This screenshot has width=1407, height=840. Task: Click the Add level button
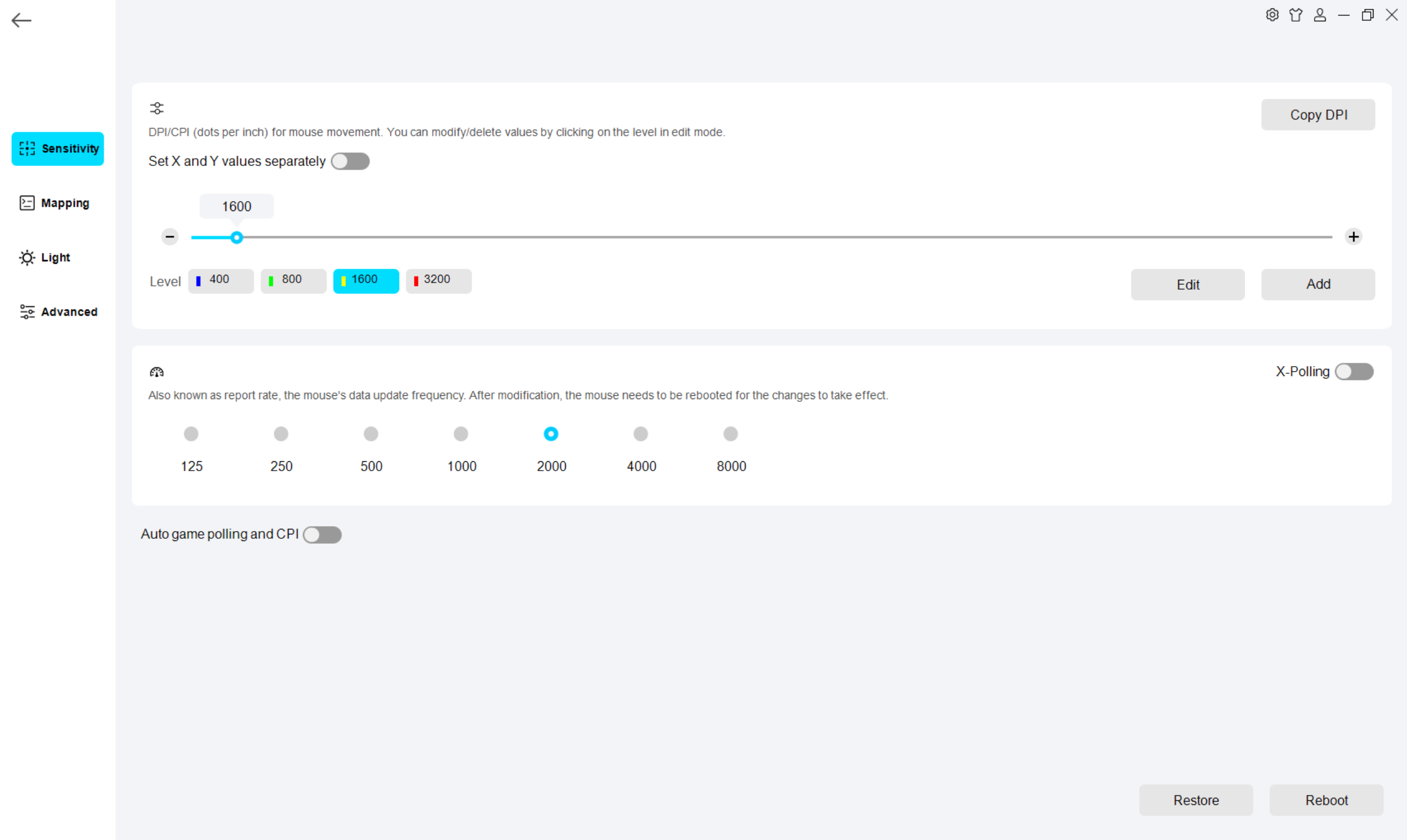click(1317, 284)
